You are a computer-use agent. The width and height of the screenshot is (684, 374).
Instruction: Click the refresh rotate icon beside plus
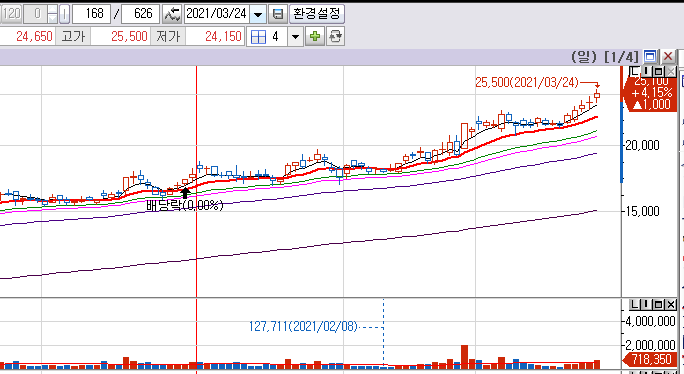[335, 37]
